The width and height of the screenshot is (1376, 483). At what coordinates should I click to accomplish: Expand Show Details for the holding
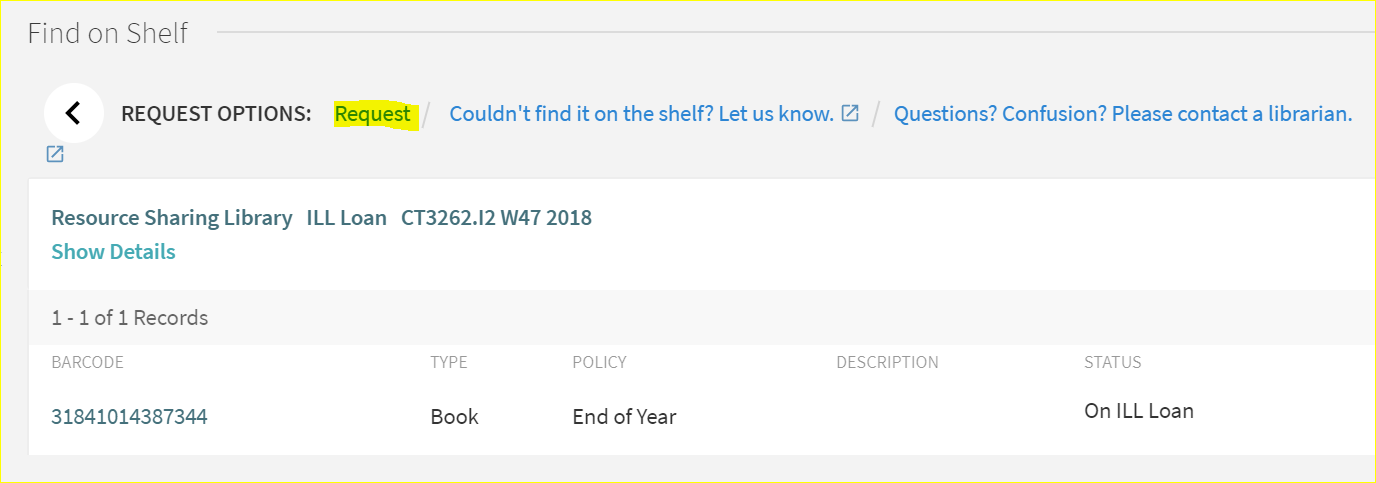113,252
